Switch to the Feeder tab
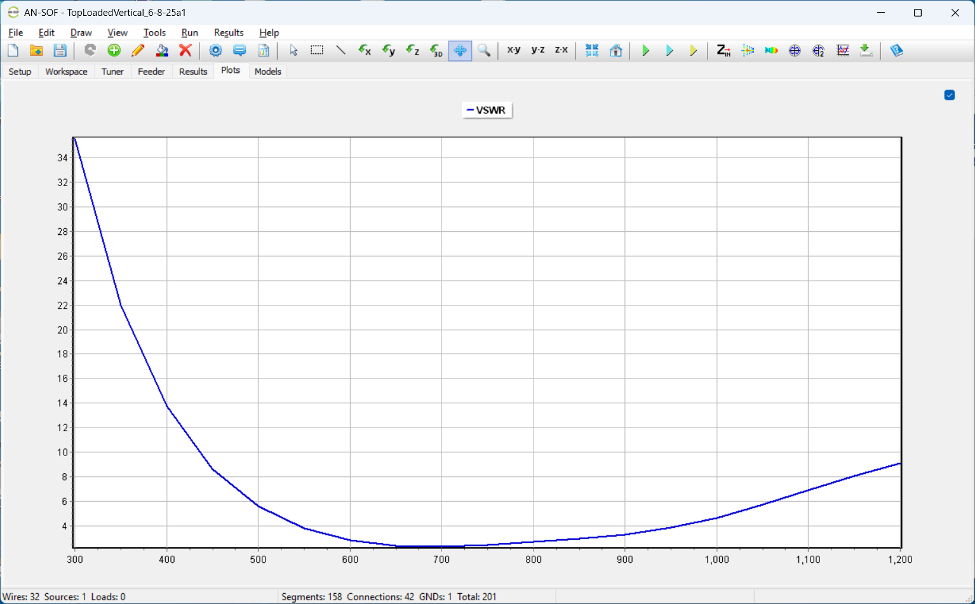This screenshot has height=604, width=977. pyautogui.click(x=151, y=72)
